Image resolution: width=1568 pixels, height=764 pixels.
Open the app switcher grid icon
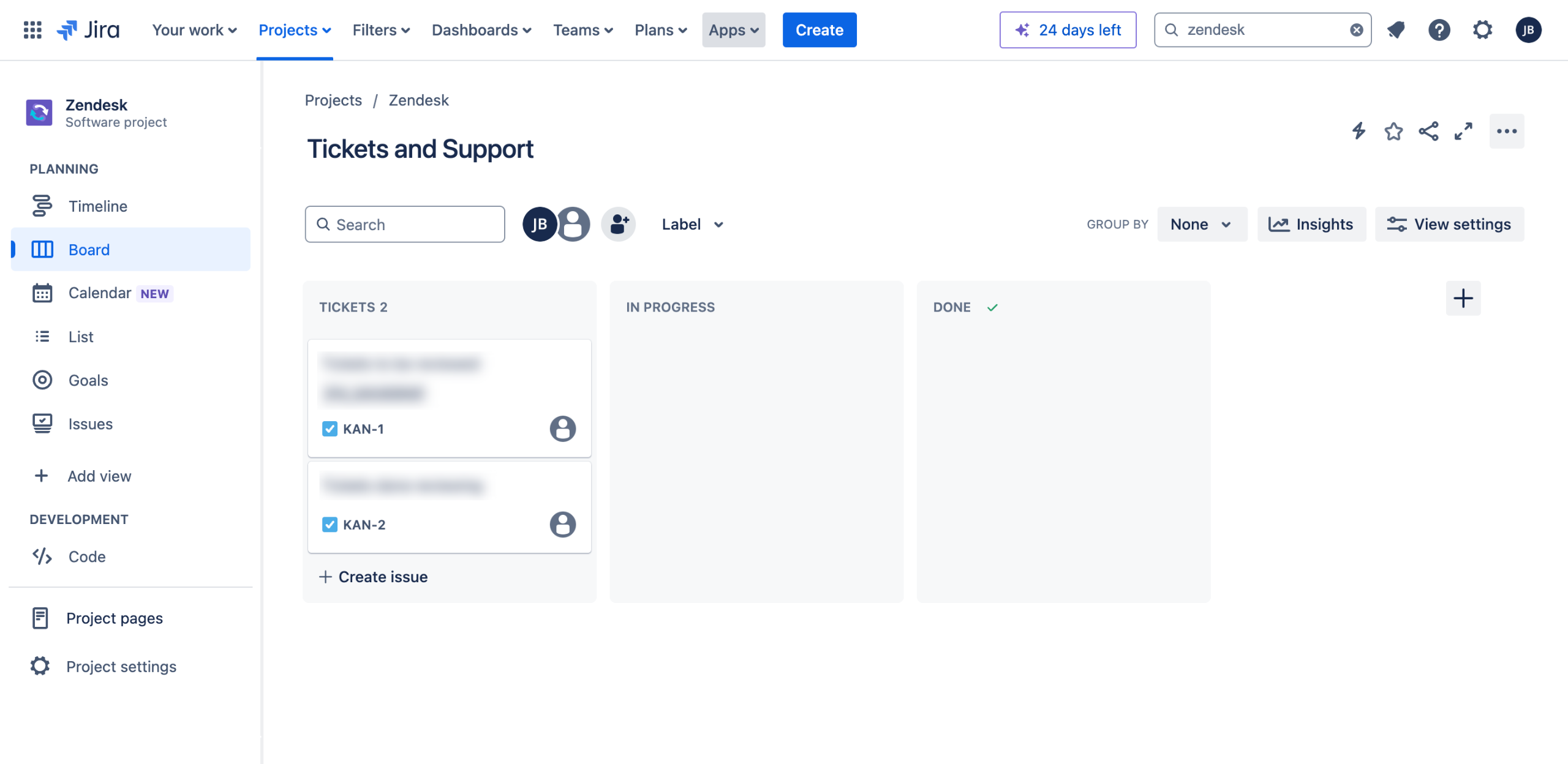(x=32, y=29)
